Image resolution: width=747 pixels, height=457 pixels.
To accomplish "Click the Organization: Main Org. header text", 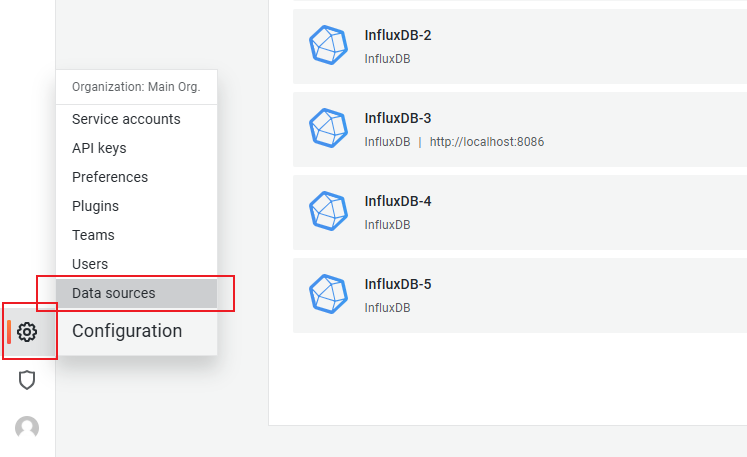I will (136, 87).
